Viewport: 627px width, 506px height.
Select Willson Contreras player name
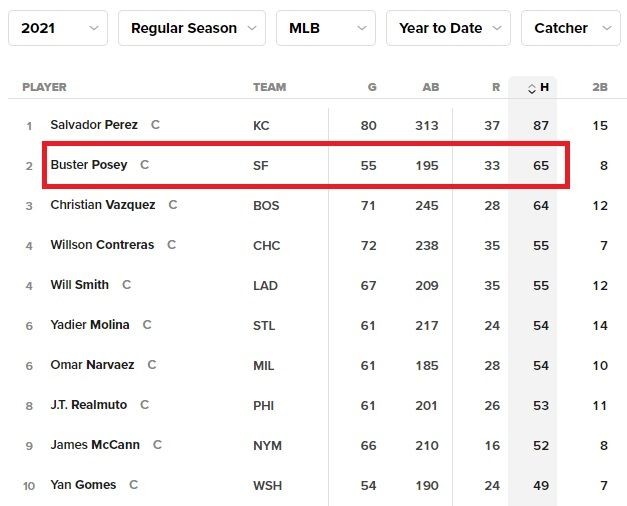coord(102,245)
